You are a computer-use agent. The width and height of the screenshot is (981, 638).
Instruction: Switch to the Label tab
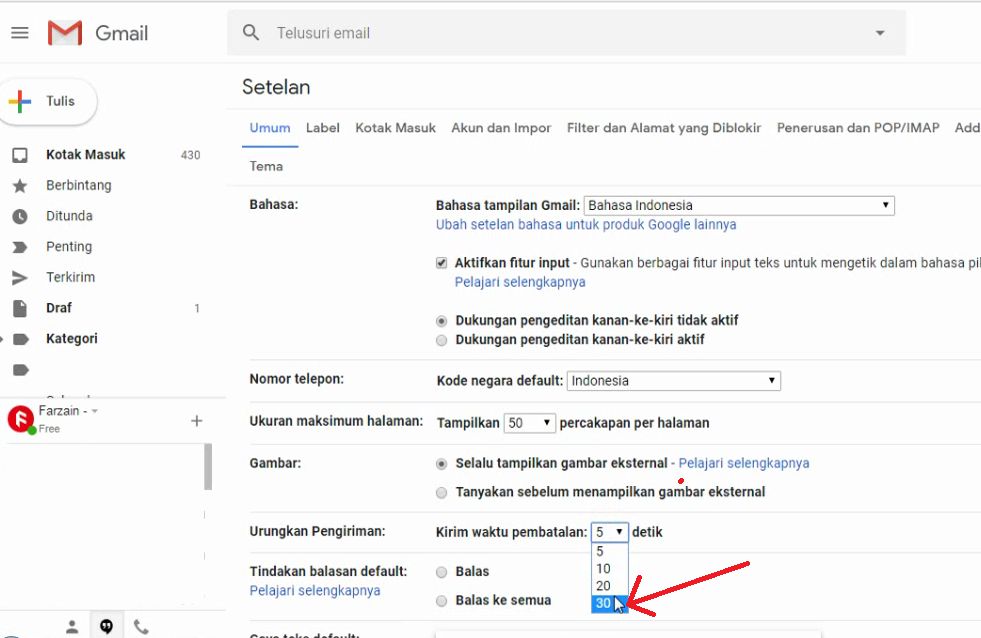pos(323,128)
